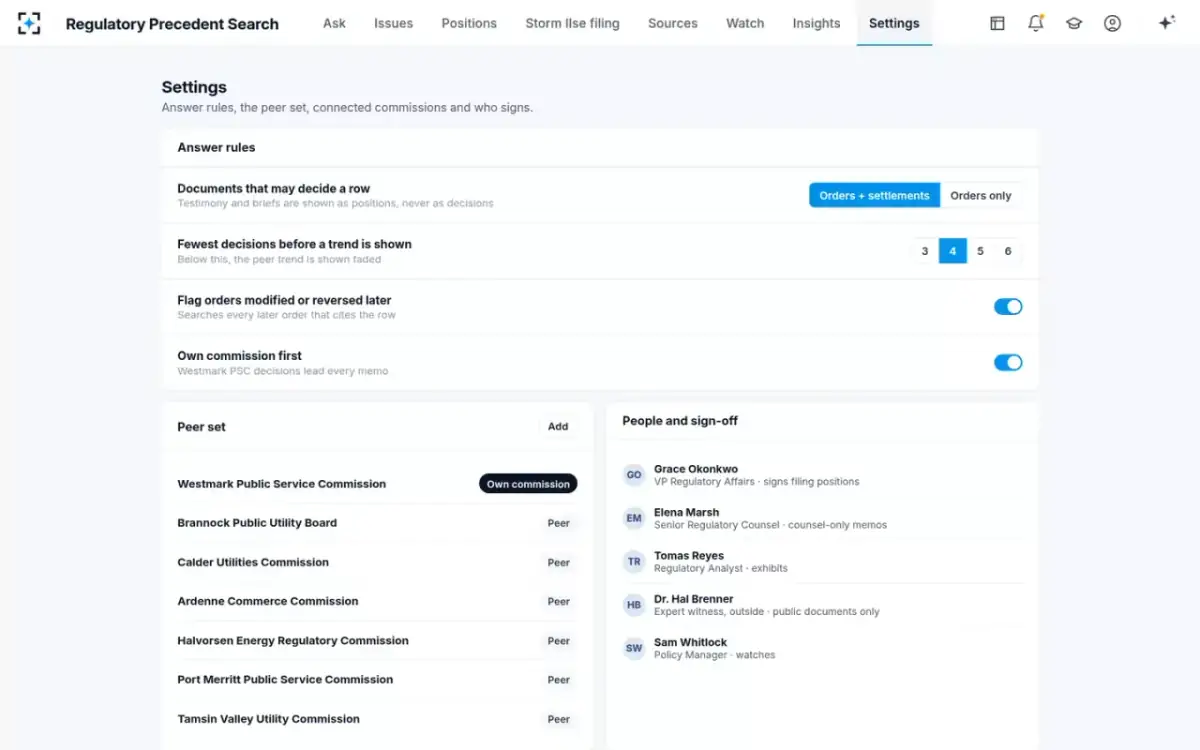This screenshot has height=750, width=1200.
Task: Select Calder Utilities Commission name
Action: click(253, 562)
